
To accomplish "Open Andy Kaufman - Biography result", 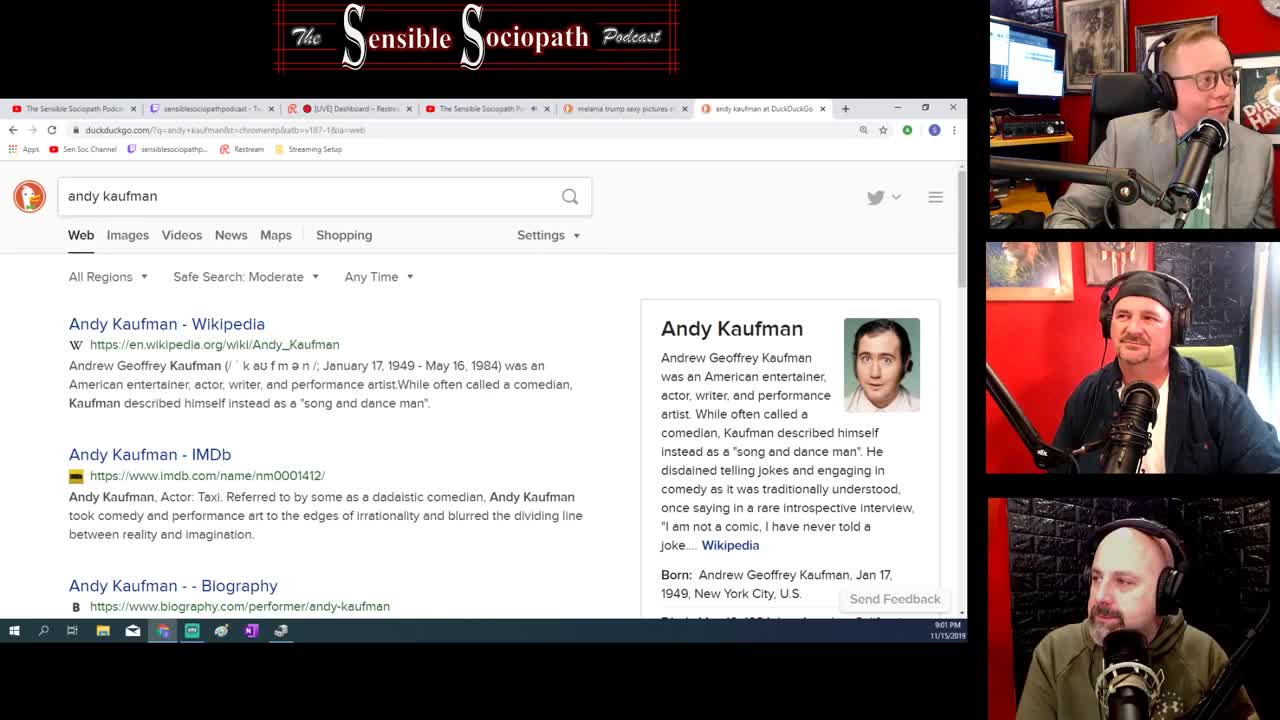I will [x=173, y=586].
